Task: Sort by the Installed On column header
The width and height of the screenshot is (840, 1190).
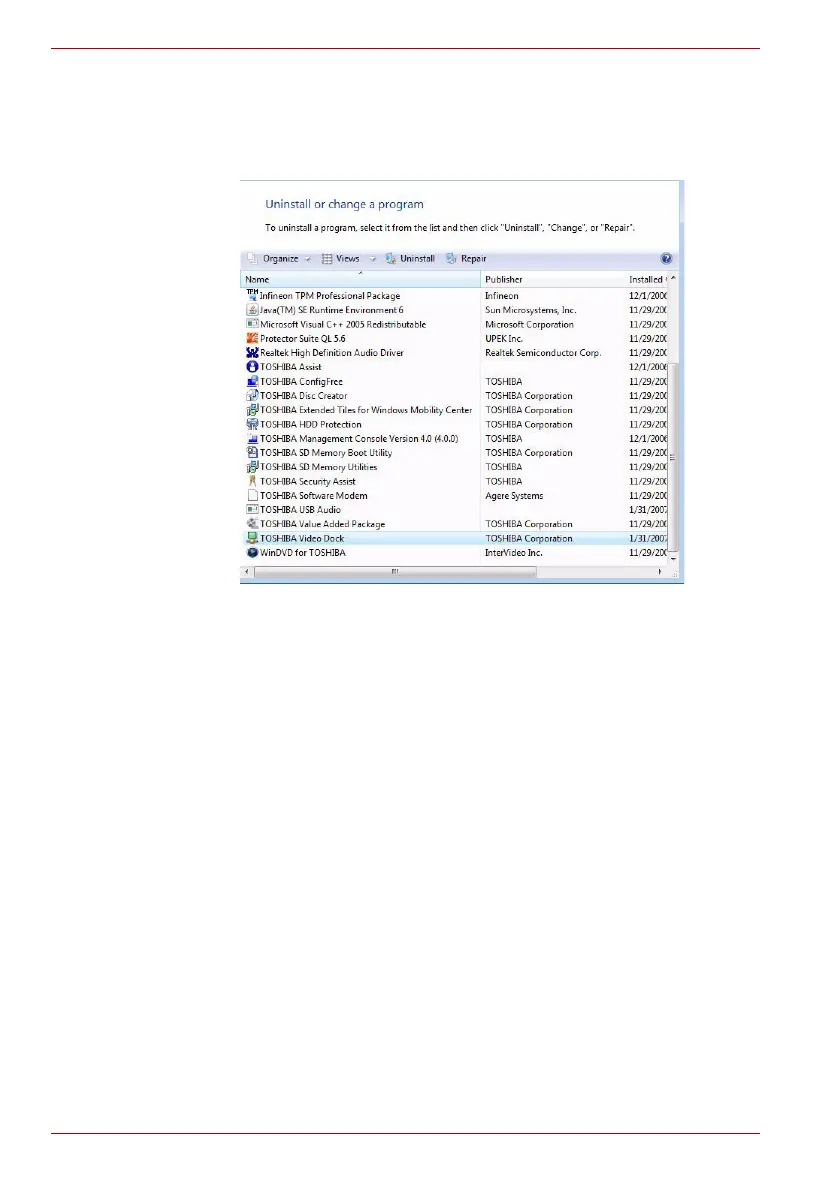Action: (646, 279)
